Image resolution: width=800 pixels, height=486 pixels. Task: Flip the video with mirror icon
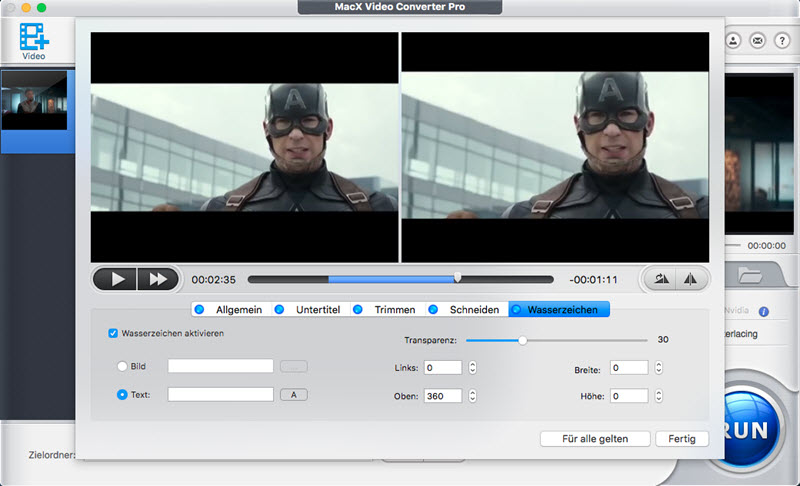691,279
